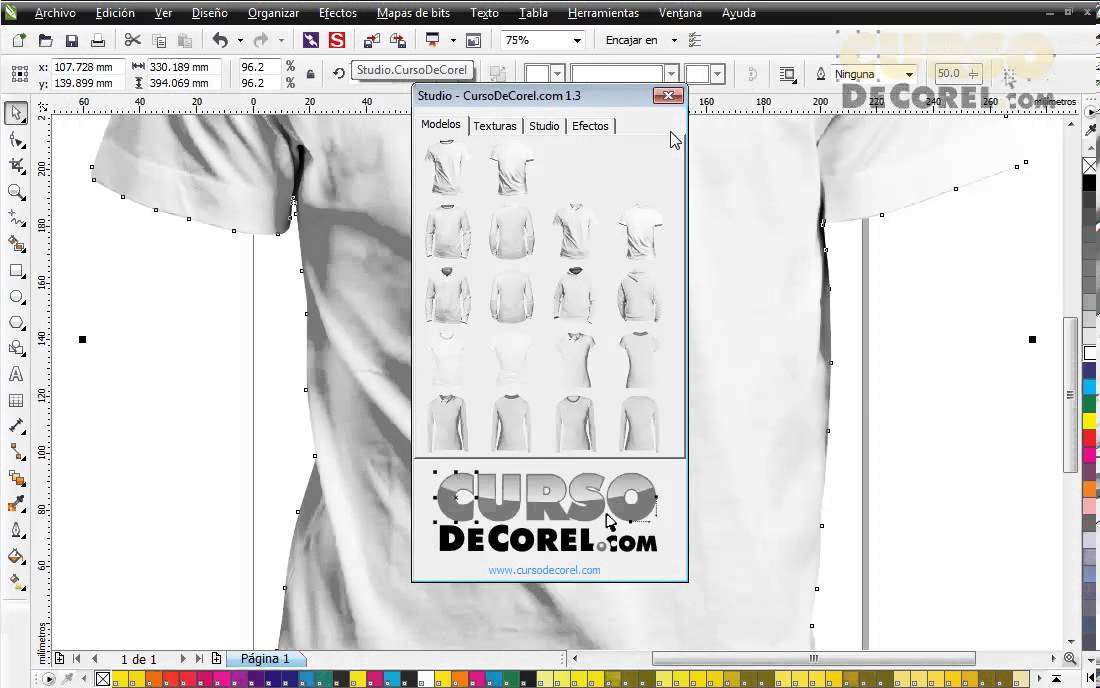This screenshot has height=688, width=1100.
Task: Add a page before with left plus icon
Action: click(60, 659)
